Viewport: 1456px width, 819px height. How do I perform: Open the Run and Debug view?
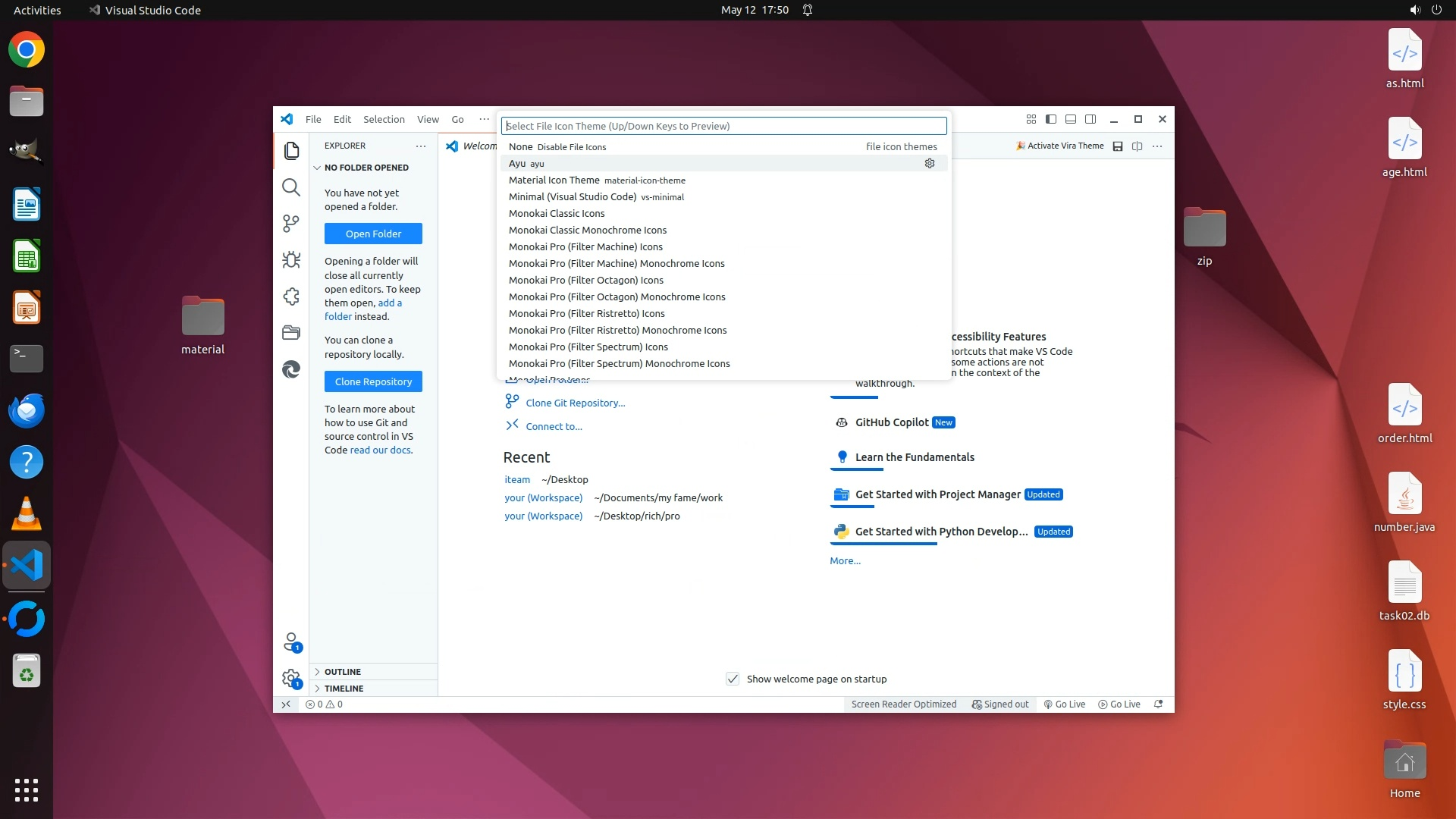point(291,260)
